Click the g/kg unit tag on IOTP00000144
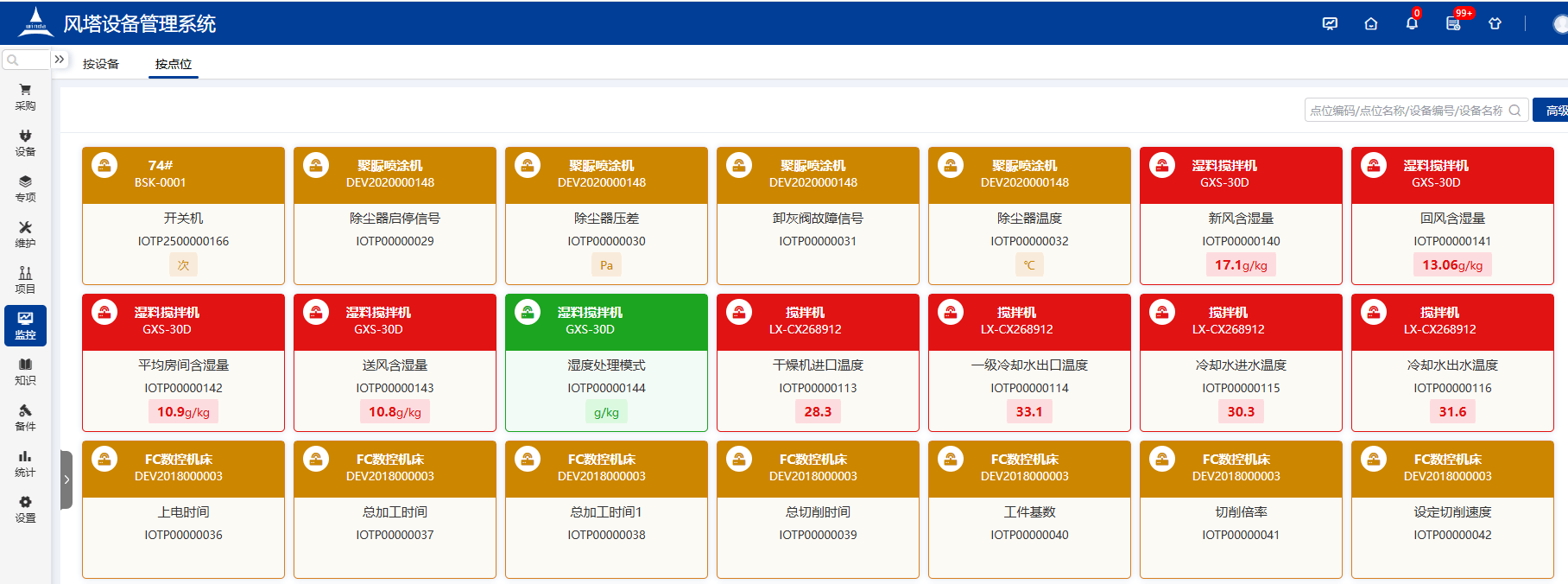1568x584 pixels. pos(606,412)
